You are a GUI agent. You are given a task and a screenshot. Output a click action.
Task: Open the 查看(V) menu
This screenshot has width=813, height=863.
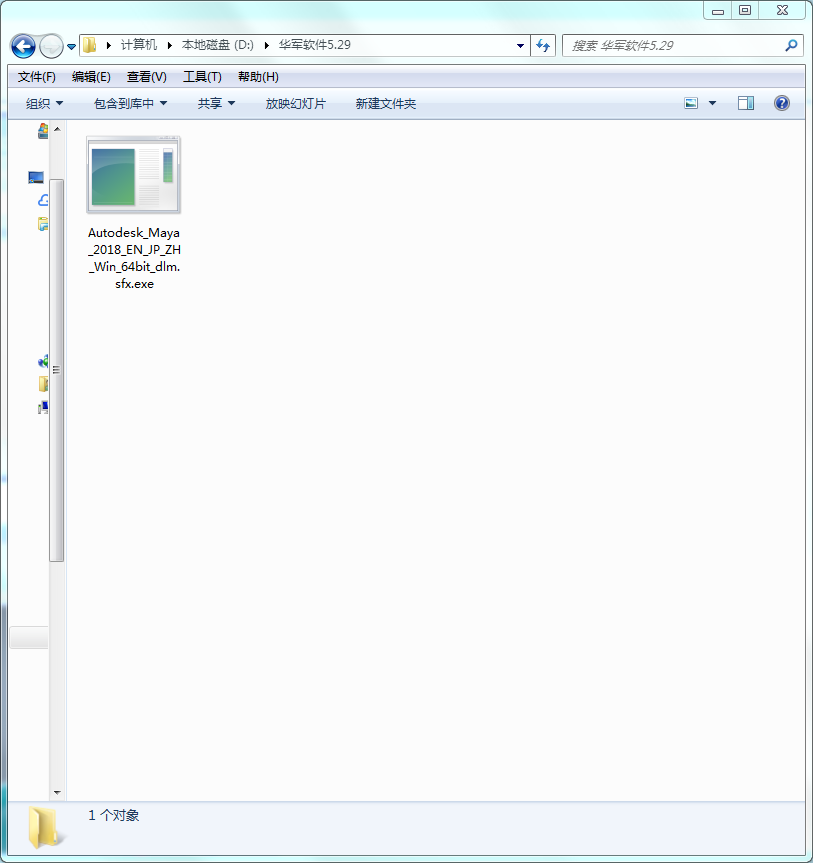(x=146, y=77)
